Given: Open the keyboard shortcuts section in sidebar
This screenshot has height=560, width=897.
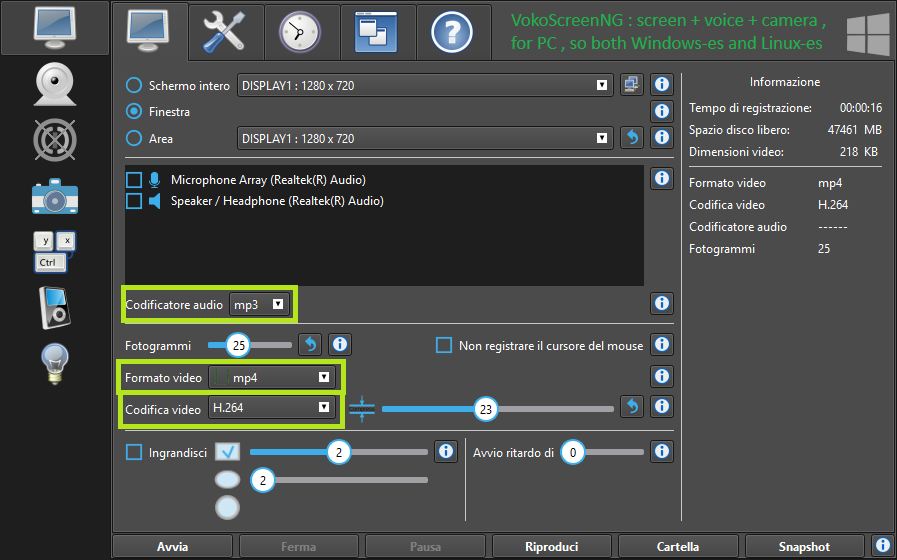Looking at the screenshot, I should (x=55, y=252).
